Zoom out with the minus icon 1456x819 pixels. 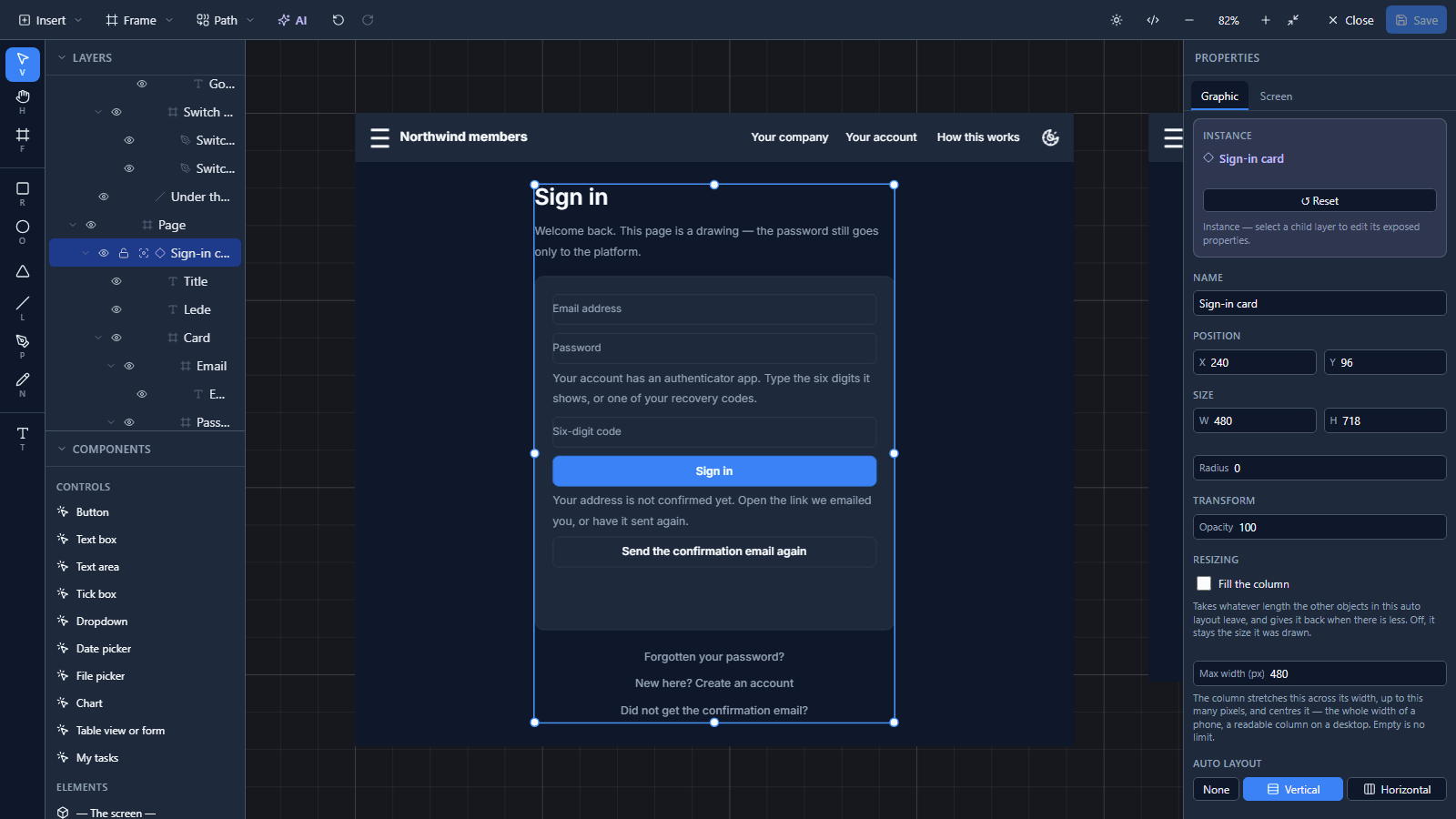[x=1189, y=20]
